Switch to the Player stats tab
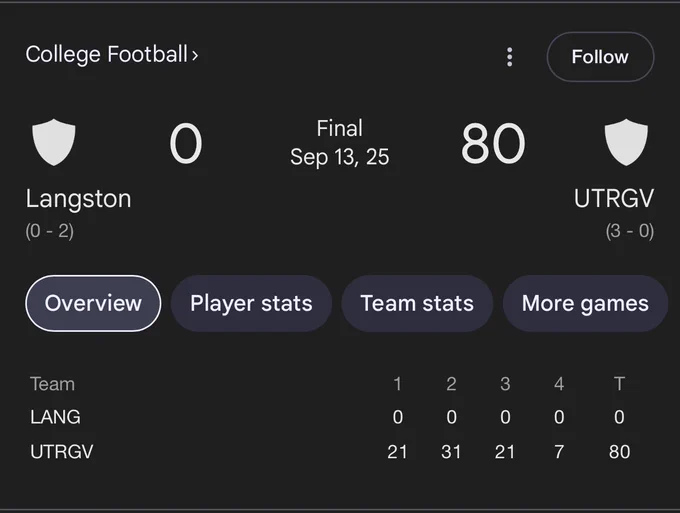This screenshot has width=680, height=513. (251, 303)
